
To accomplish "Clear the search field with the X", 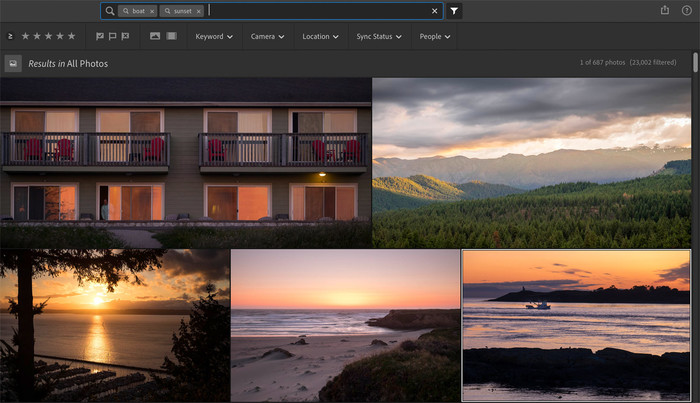I will pos(434,11).
